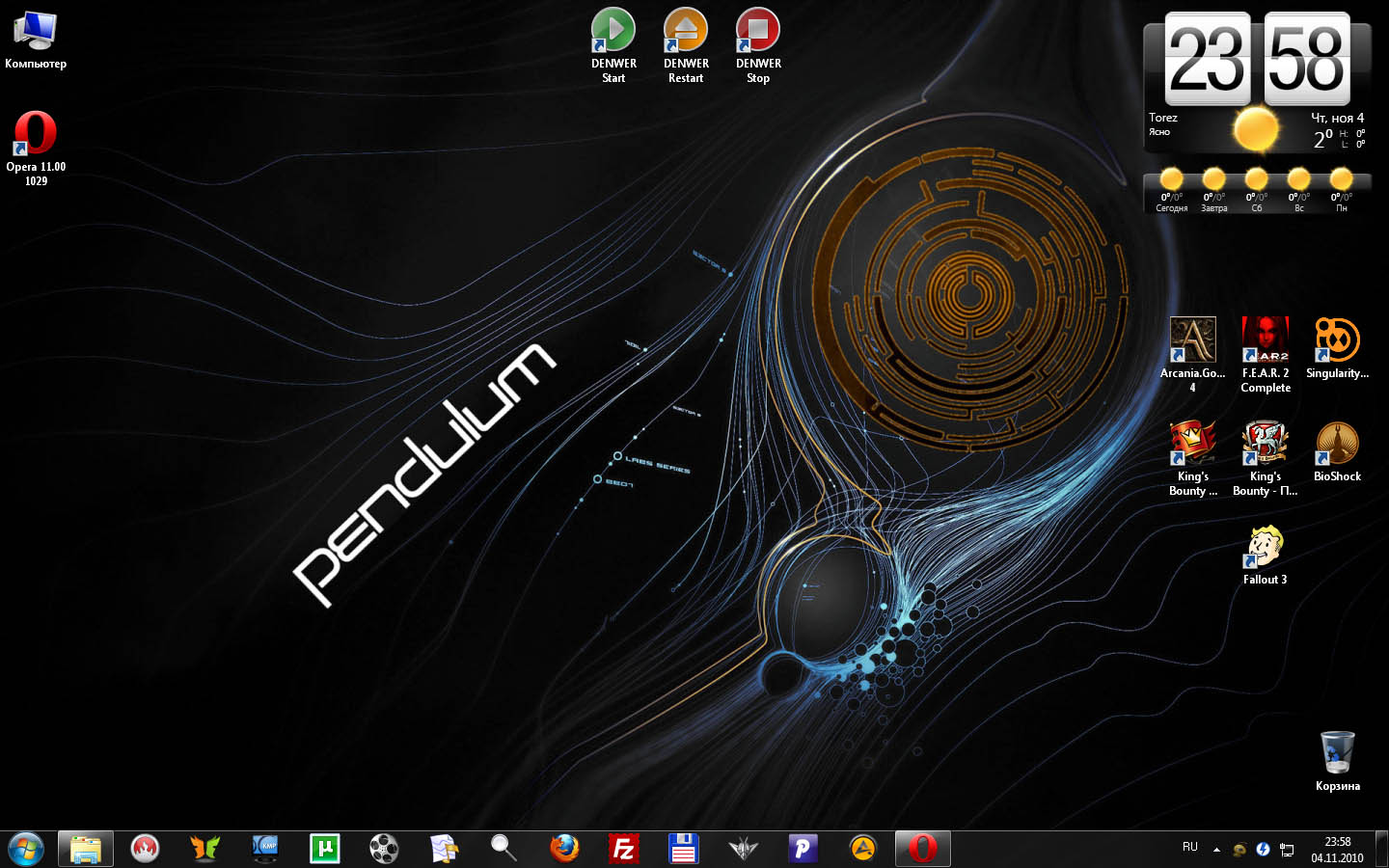Image resolution: width=1389 pixels, height=868 pixels.
Task: Click the Windows Start button
Action: coord(26,849)
